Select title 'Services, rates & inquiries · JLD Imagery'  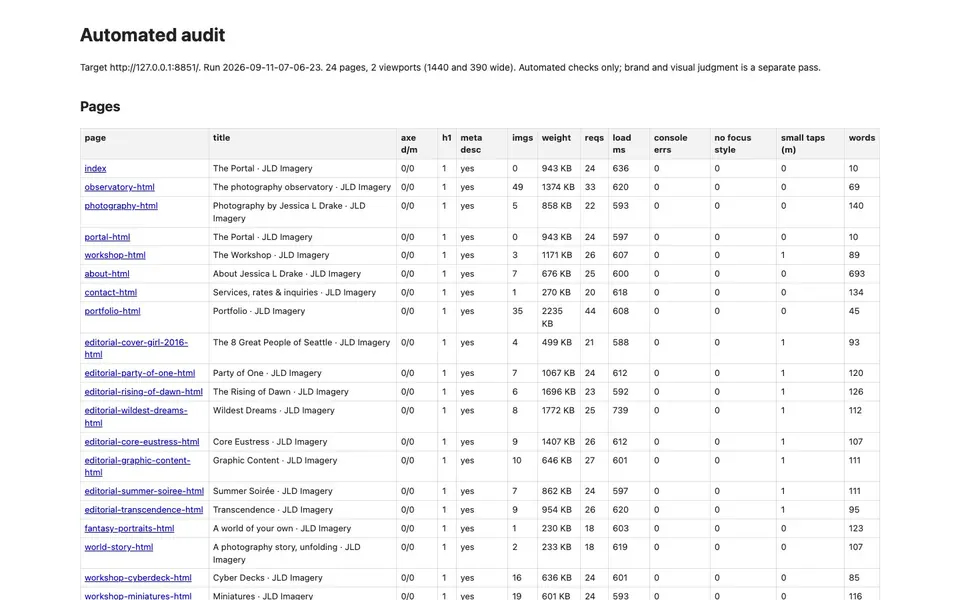click(x=294, y=293)
